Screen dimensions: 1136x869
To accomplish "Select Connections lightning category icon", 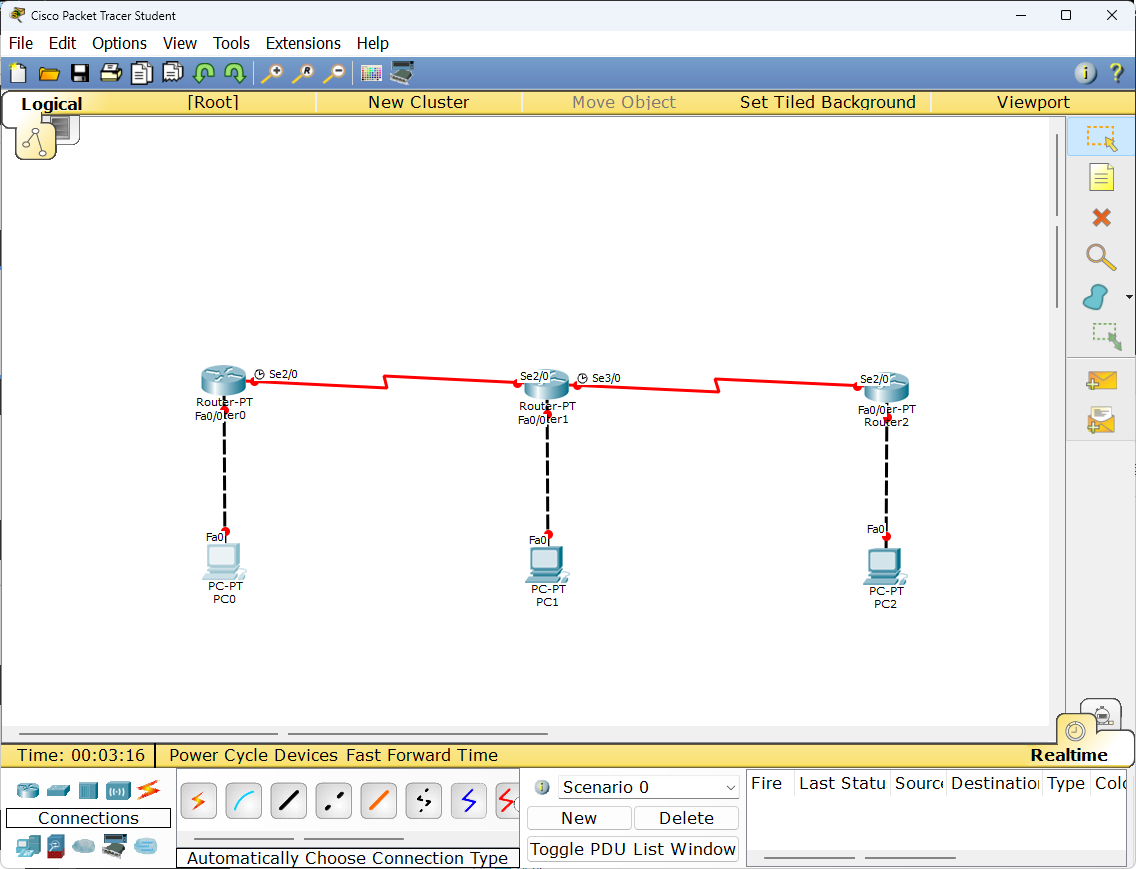I will coord(149,789).
